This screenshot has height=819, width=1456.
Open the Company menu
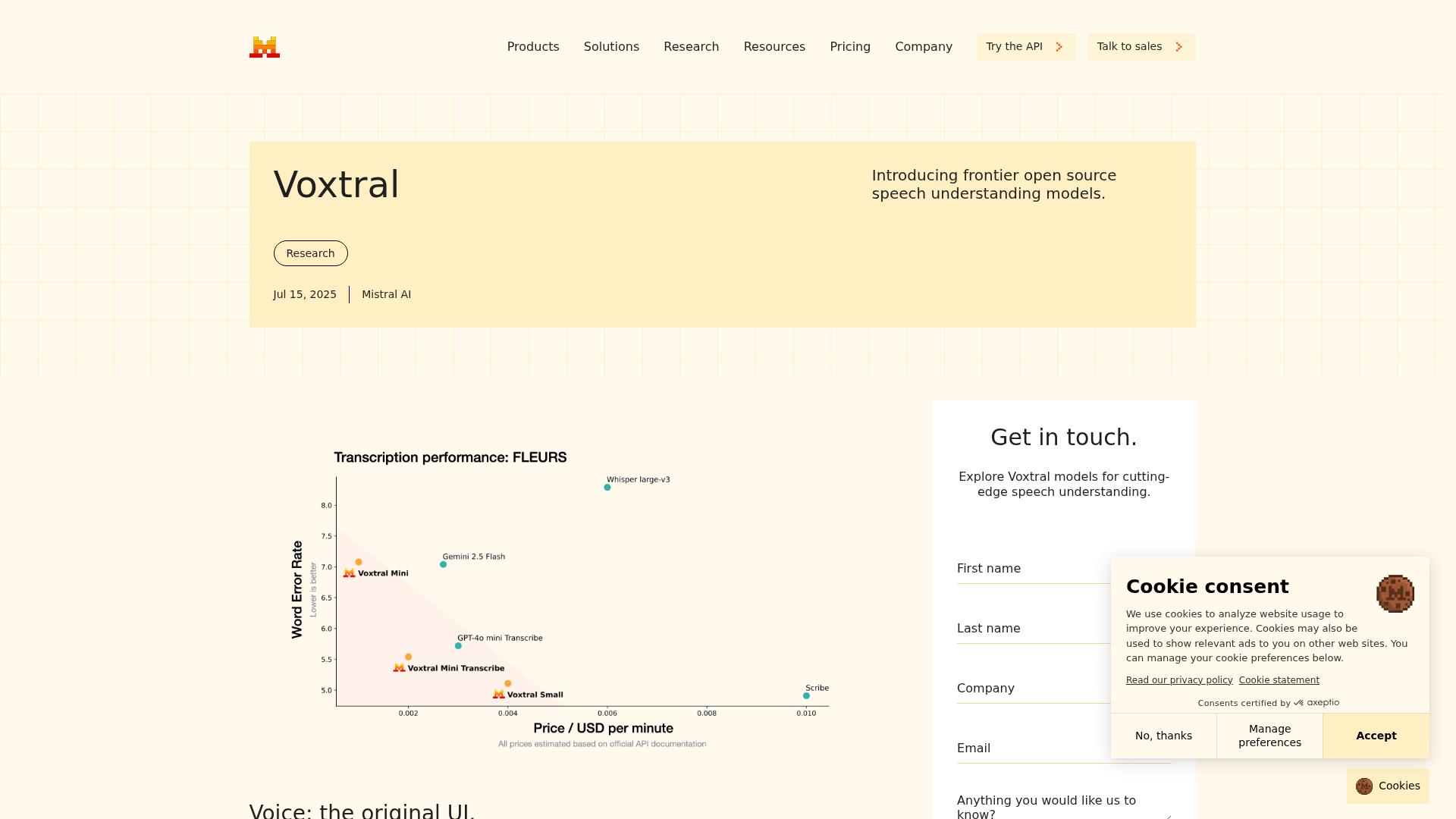coord(924,47)
